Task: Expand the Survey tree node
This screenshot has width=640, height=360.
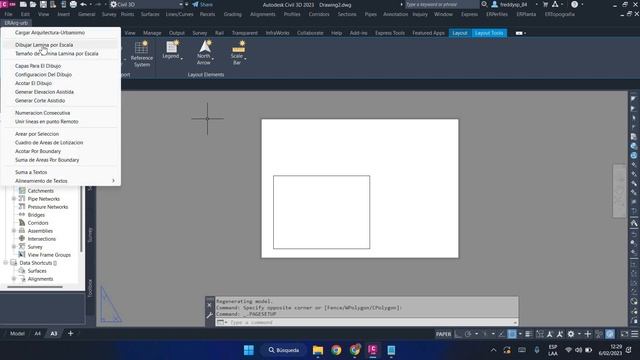Action: pyautogui.click(x=14, y=247)
